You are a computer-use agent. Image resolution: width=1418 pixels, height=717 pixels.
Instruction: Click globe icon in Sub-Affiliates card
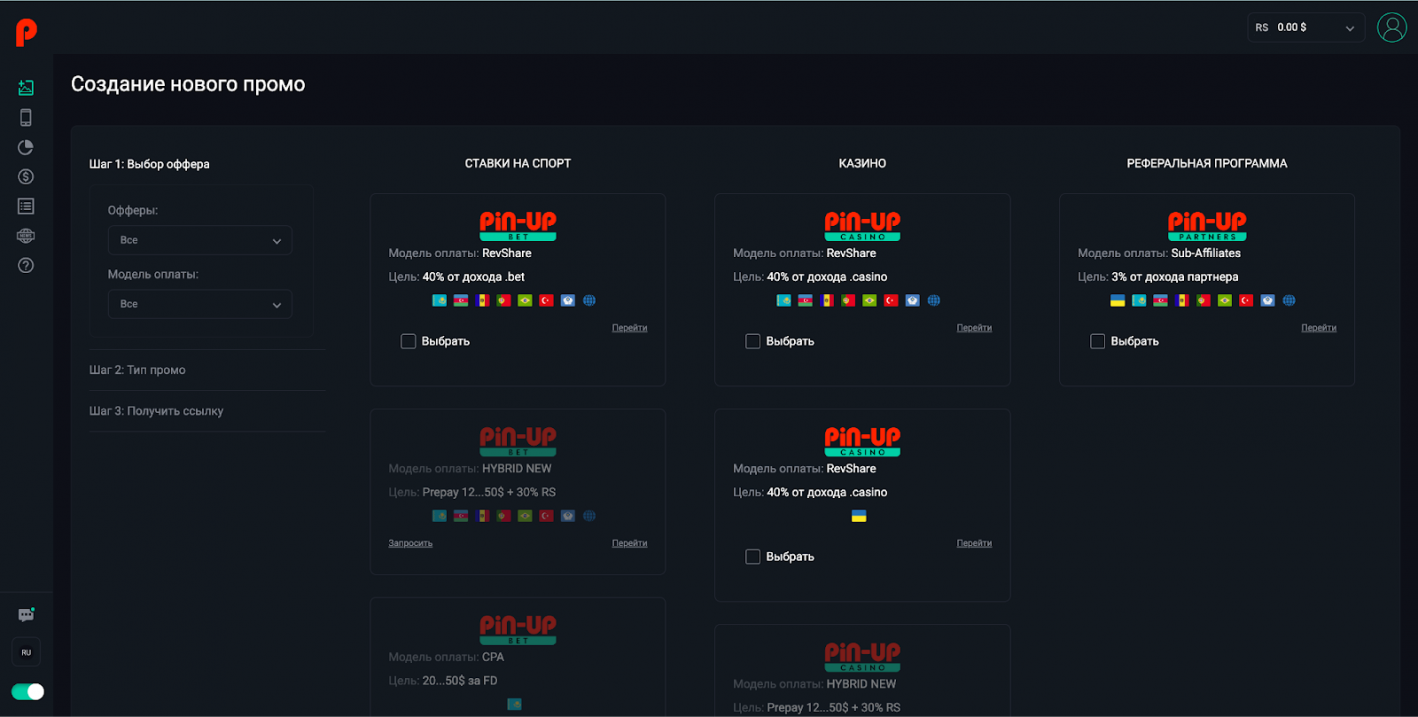(1289, 300)
